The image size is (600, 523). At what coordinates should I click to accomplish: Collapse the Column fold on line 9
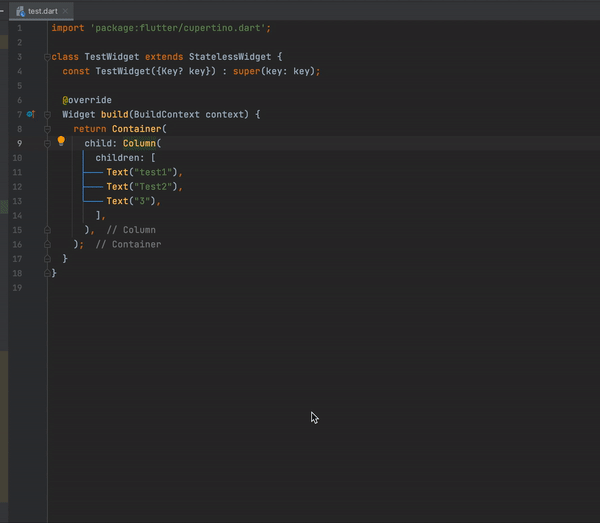point(47,143)
